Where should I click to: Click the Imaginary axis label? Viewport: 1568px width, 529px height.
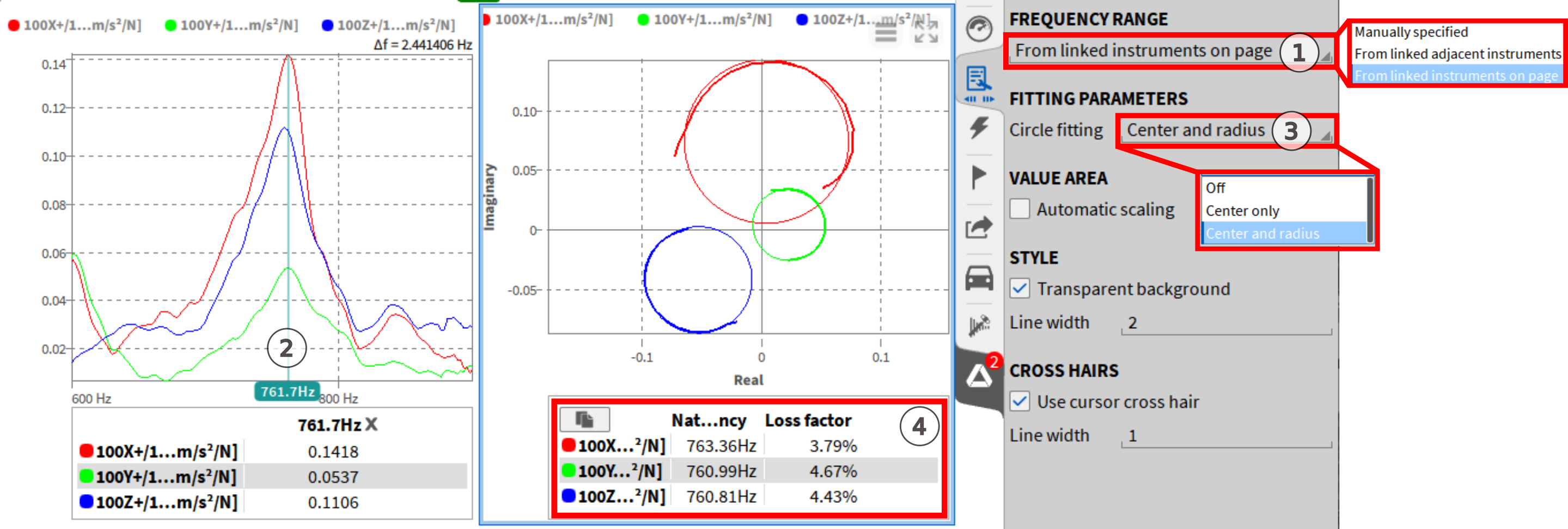click(490, 197)
